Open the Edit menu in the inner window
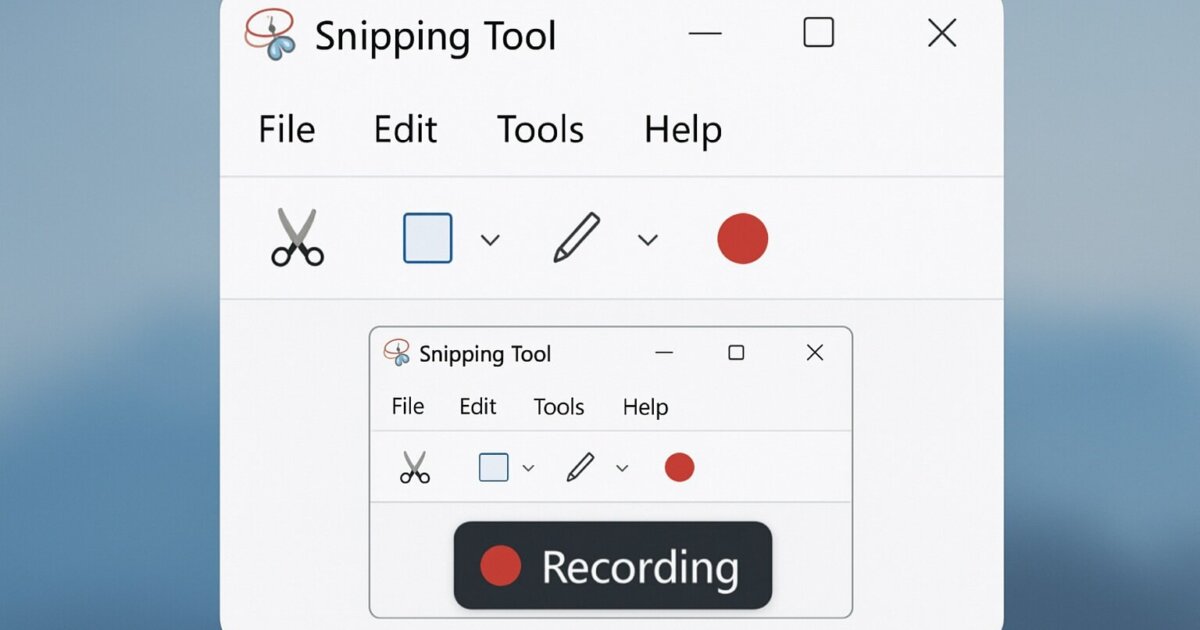The image size is (1200, 630). (x=477, y=407)
